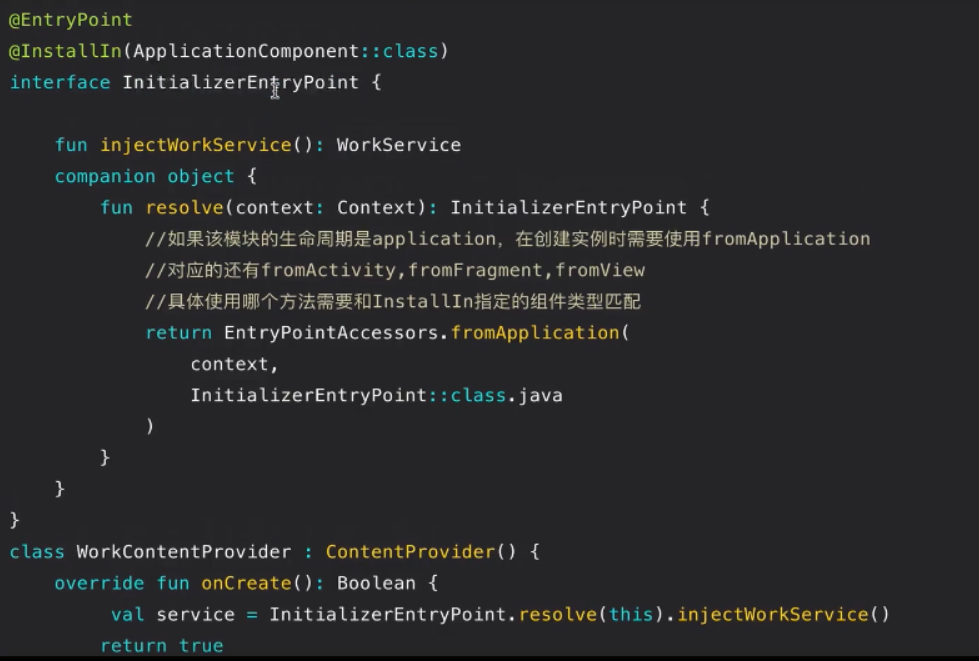The width and height of the screenshot is (979, 661).
Task: Click the this argument inside resolve
Action: pos(631,615)
